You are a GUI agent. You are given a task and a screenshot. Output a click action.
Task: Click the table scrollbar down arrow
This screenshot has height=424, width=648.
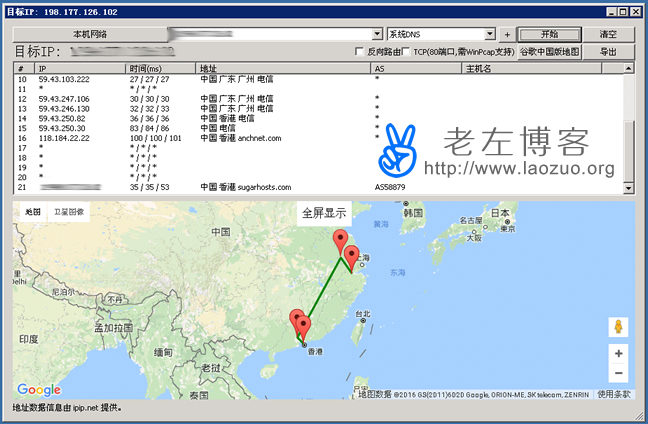(628, 188)
